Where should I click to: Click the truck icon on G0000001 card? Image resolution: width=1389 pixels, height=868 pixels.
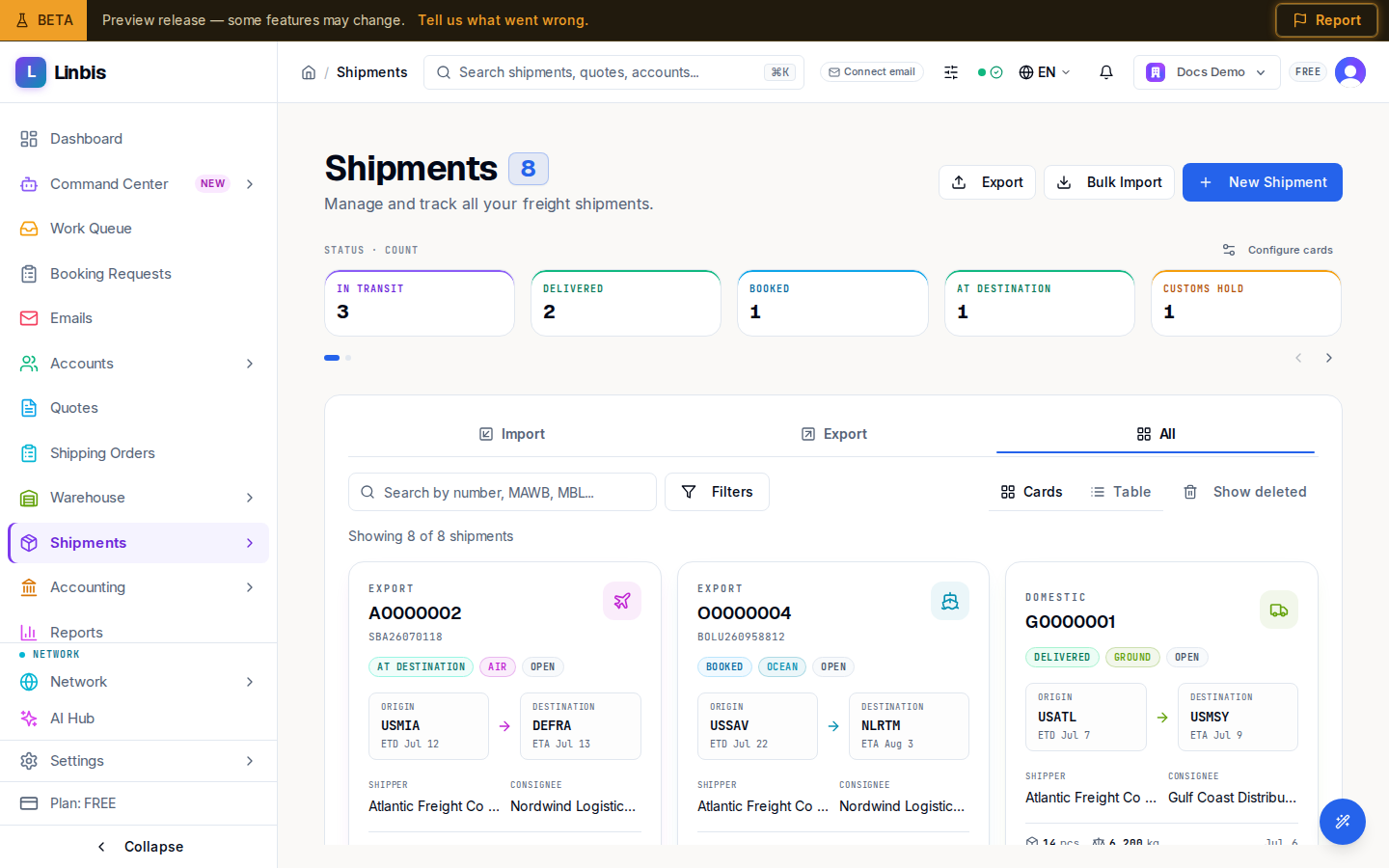1279,610
